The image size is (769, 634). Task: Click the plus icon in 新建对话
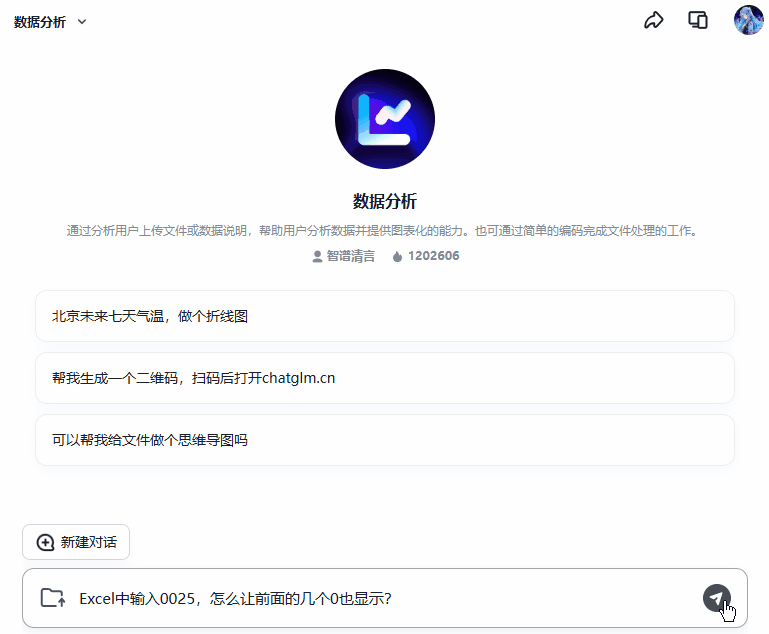point(46,542)
